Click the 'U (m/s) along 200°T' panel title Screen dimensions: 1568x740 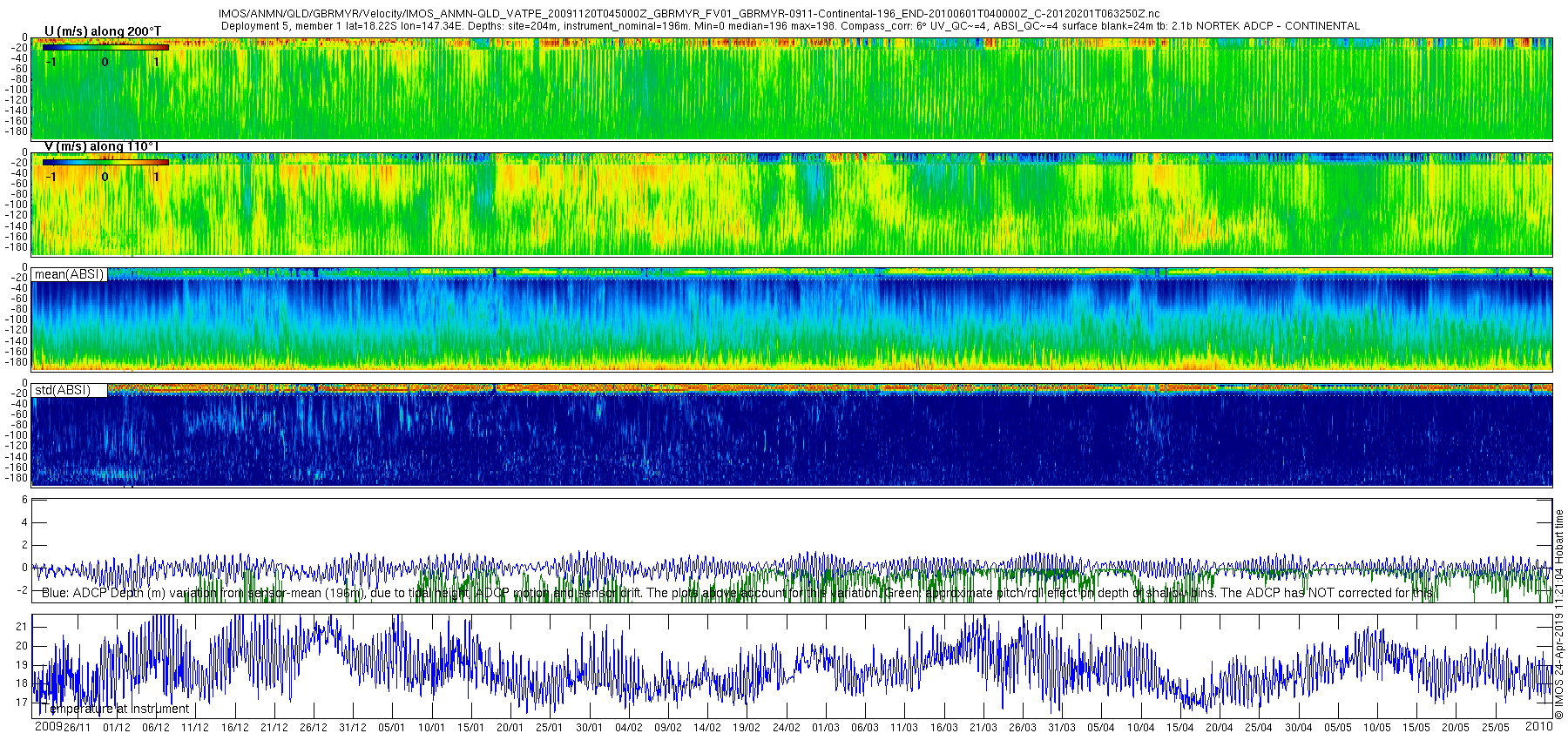pos(103,31)
